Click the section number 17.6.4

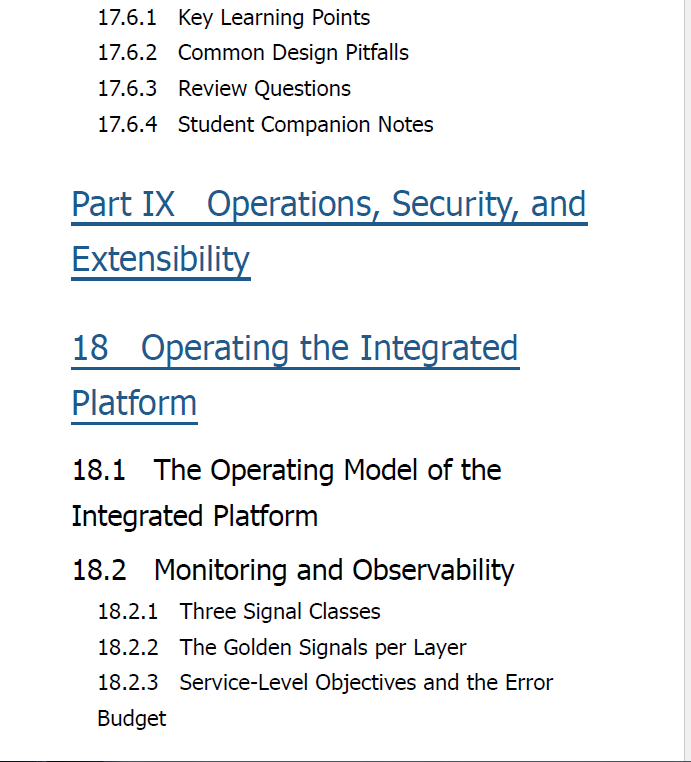127,124
